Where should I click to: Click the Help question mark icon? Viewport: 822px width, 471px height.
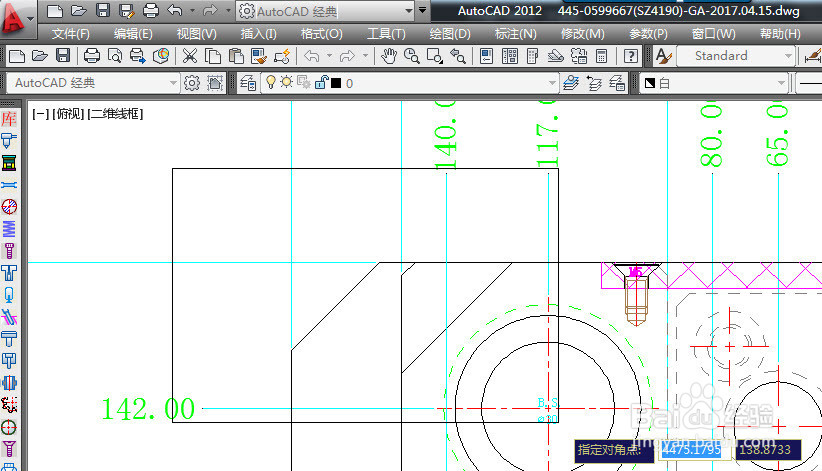click(631, 56)
